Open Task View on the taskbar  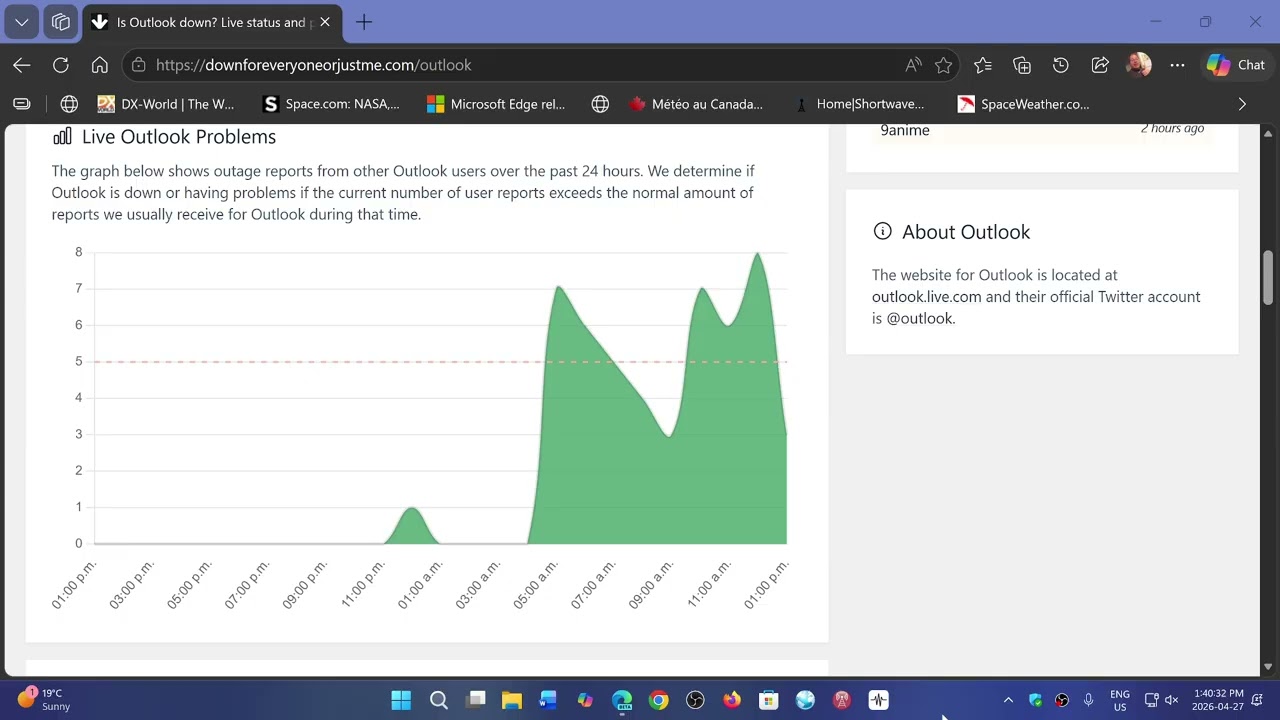(x=476, y=700)
